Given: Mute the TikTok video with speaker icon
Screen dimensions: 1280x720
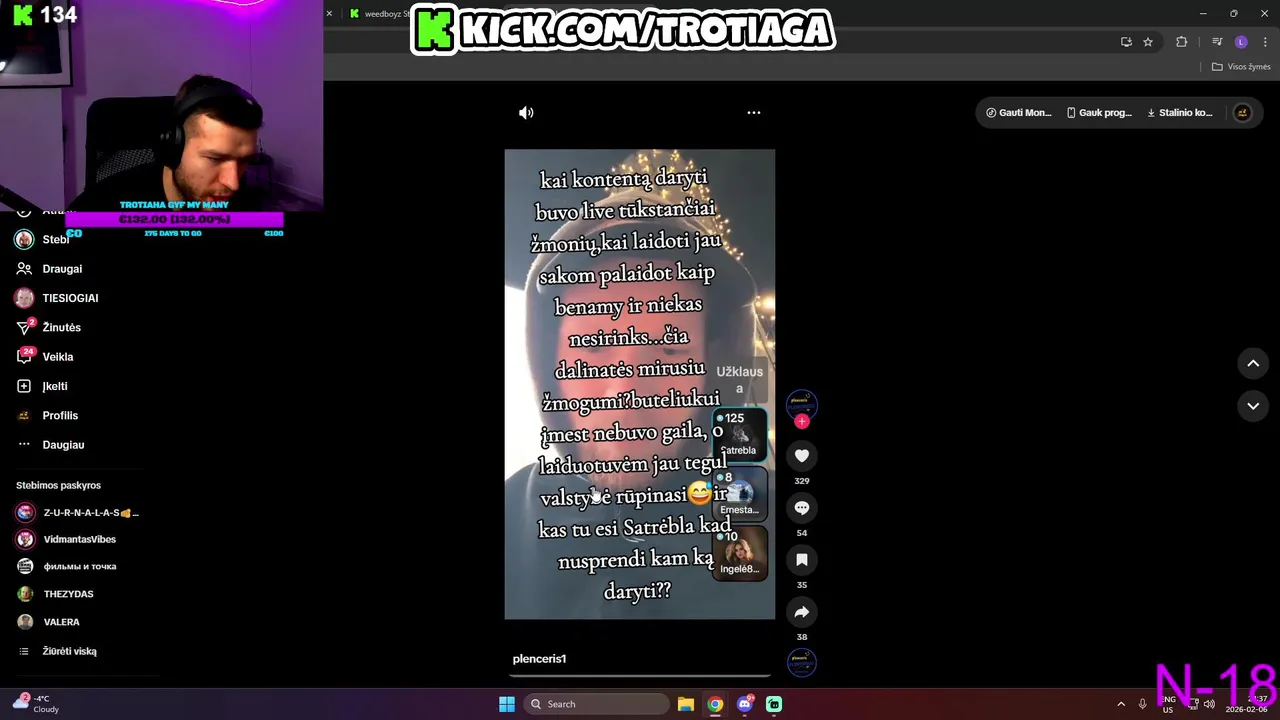Looking at the screenshot, I should (526, 113).
